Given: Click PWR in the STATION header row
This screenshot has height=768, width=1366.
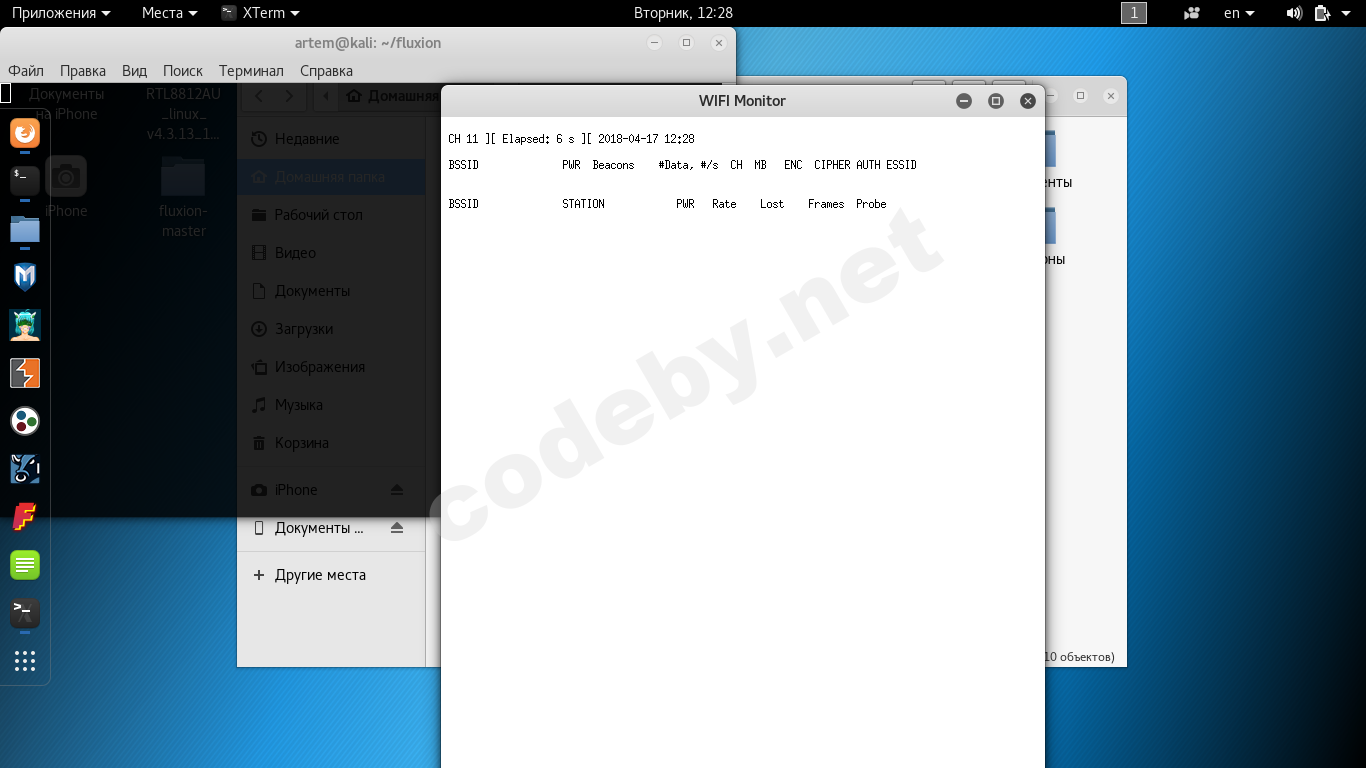Looking at the screenshot, I should (685, 204).
